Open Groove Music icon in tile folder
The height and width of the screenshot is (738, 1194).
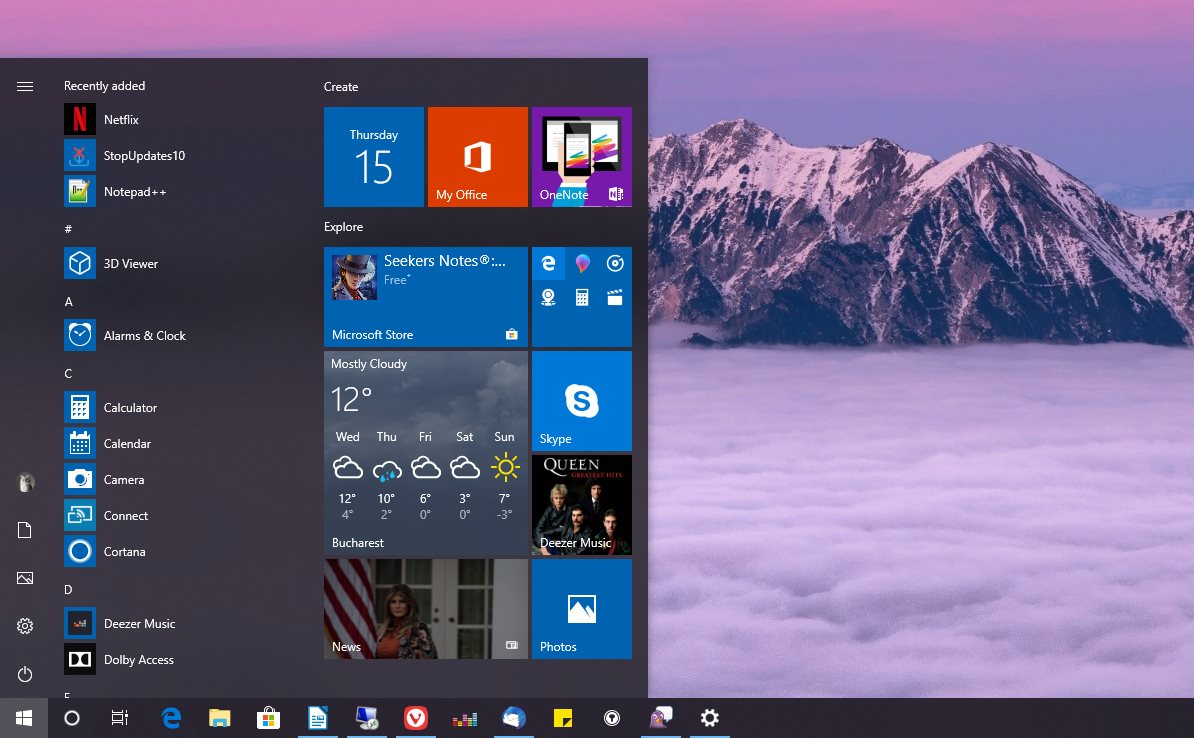[x=615, y=264]
